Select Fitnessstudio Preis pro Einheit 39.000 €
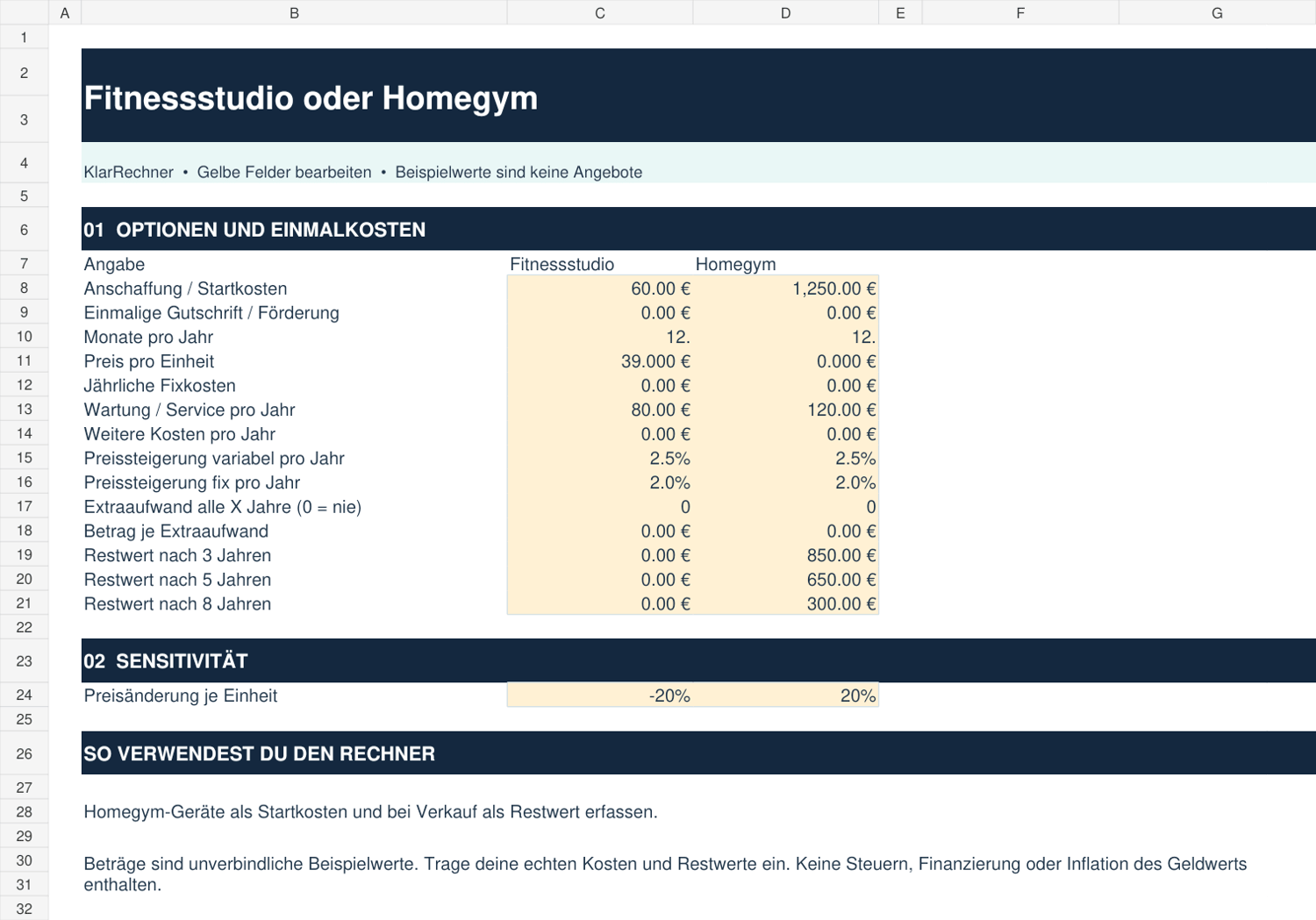Screen dimensions: 1316x920 point(600,361)
